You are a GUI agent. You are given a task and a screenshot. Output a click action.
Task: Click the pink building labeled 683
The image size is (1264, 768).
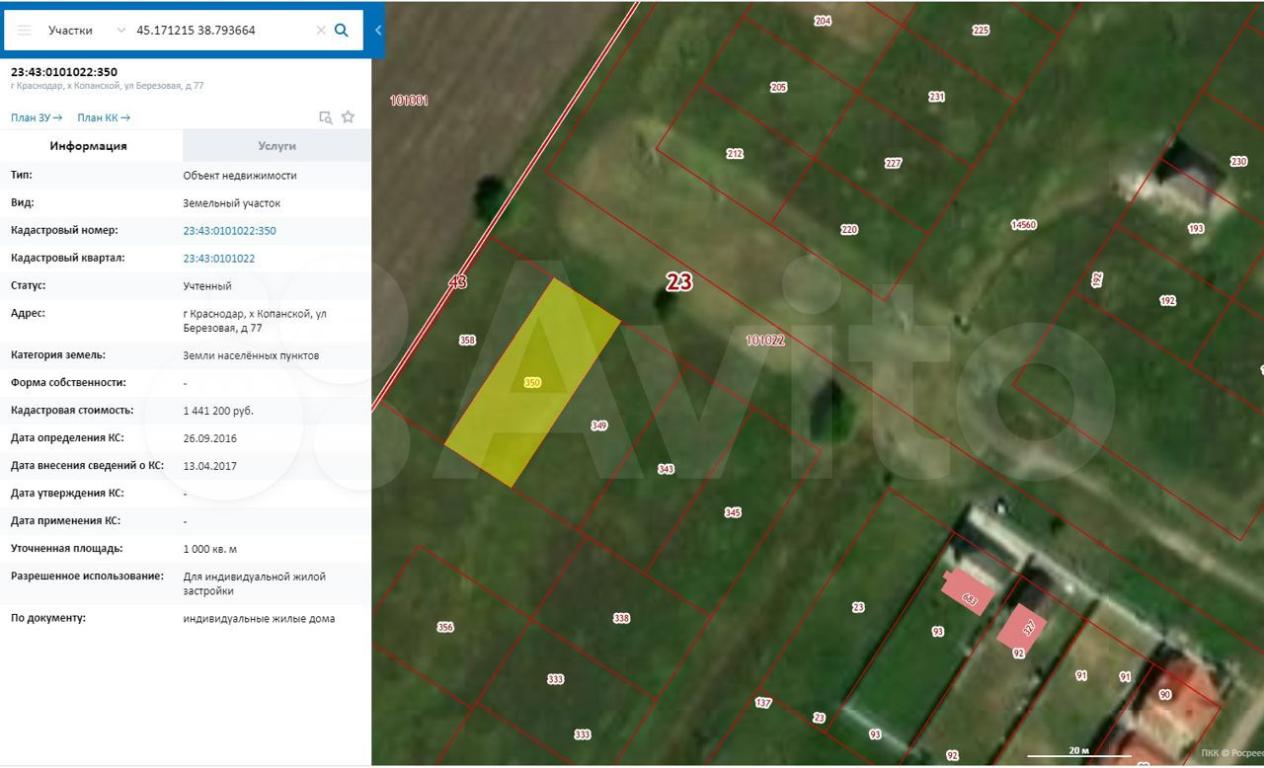(967, 595)
